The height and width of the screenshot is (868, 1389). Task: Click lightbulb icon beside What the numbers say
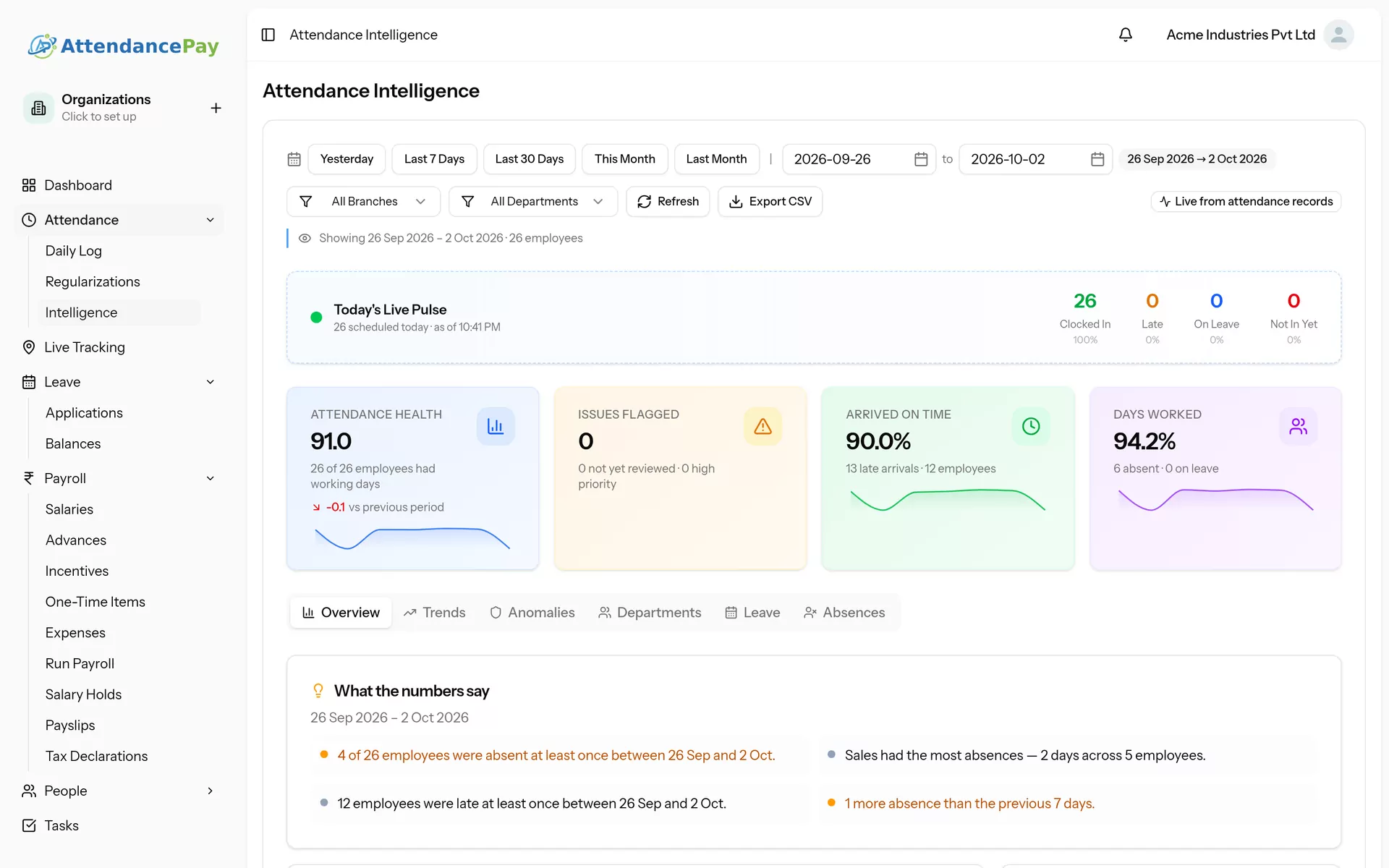coord(318,691)
